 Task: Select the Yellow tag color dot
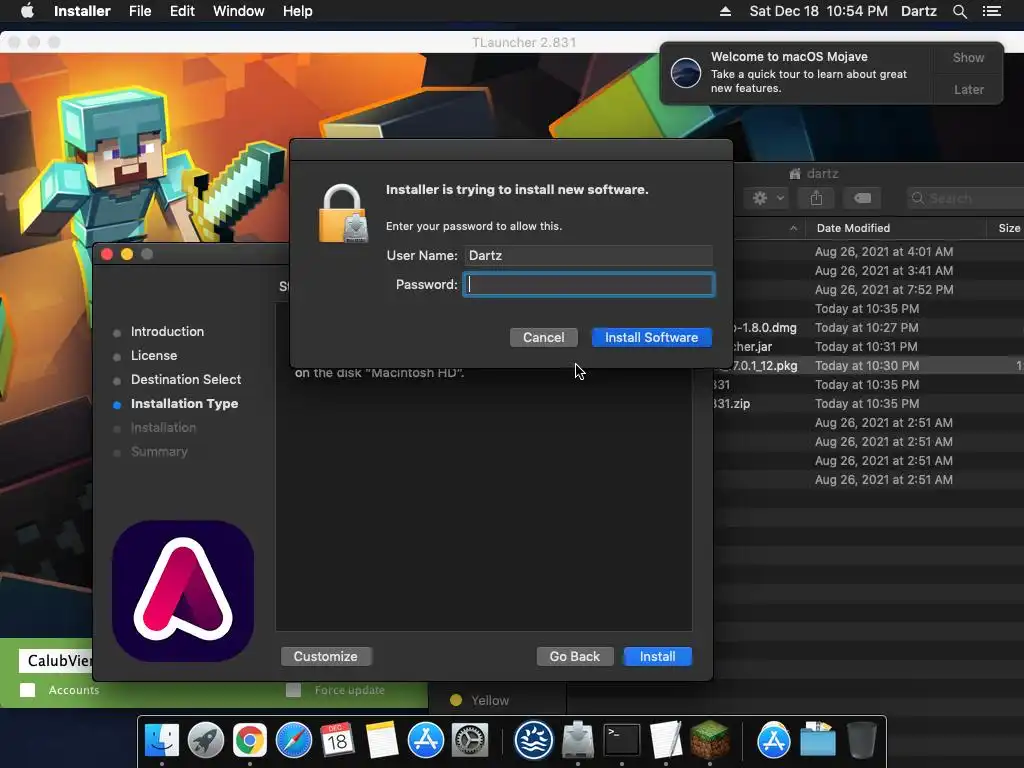pyautogui.click(x=456, y=700)
